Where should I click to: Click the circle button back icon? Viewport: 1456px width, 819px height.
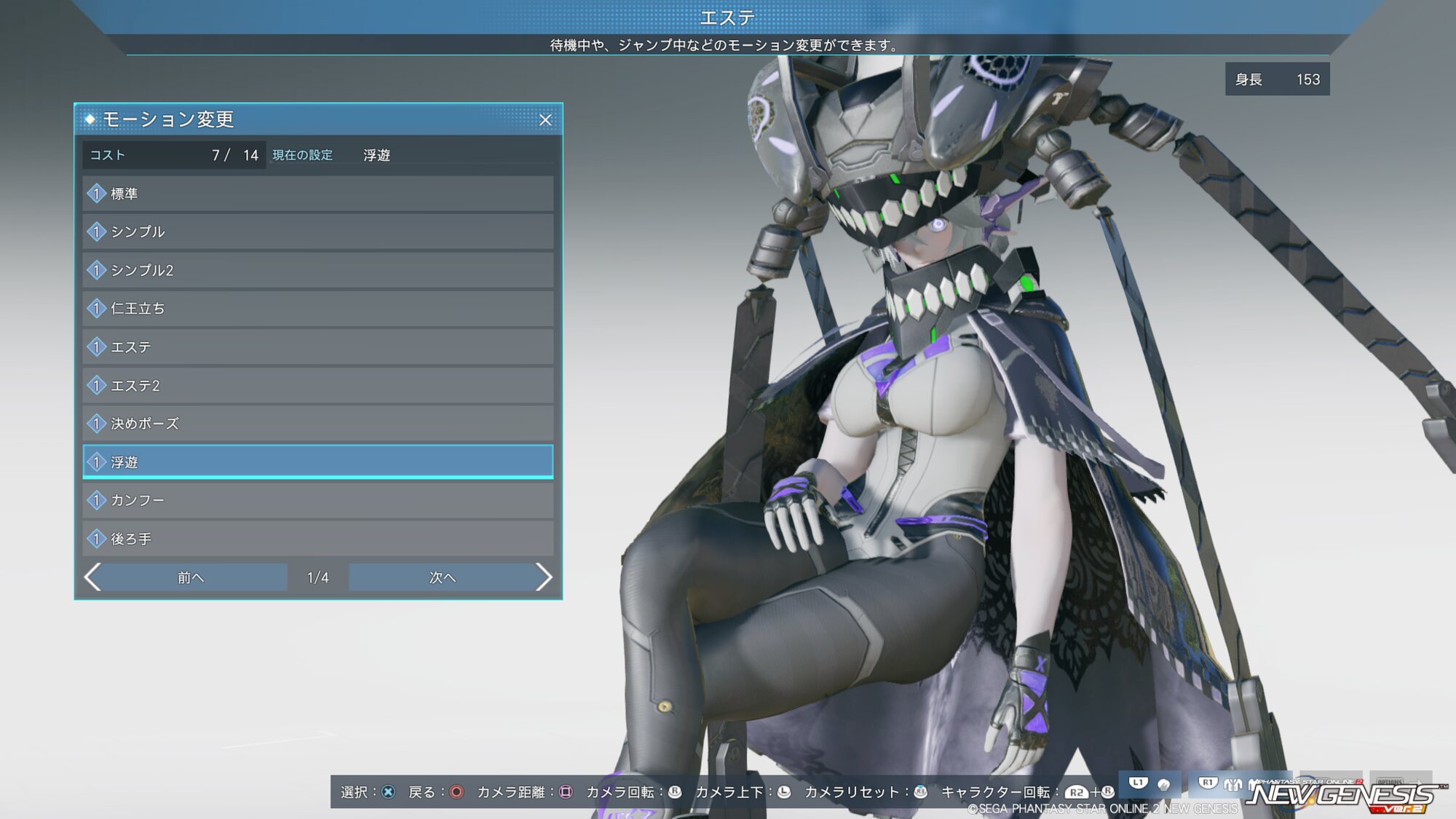click(x=456, y=792)
